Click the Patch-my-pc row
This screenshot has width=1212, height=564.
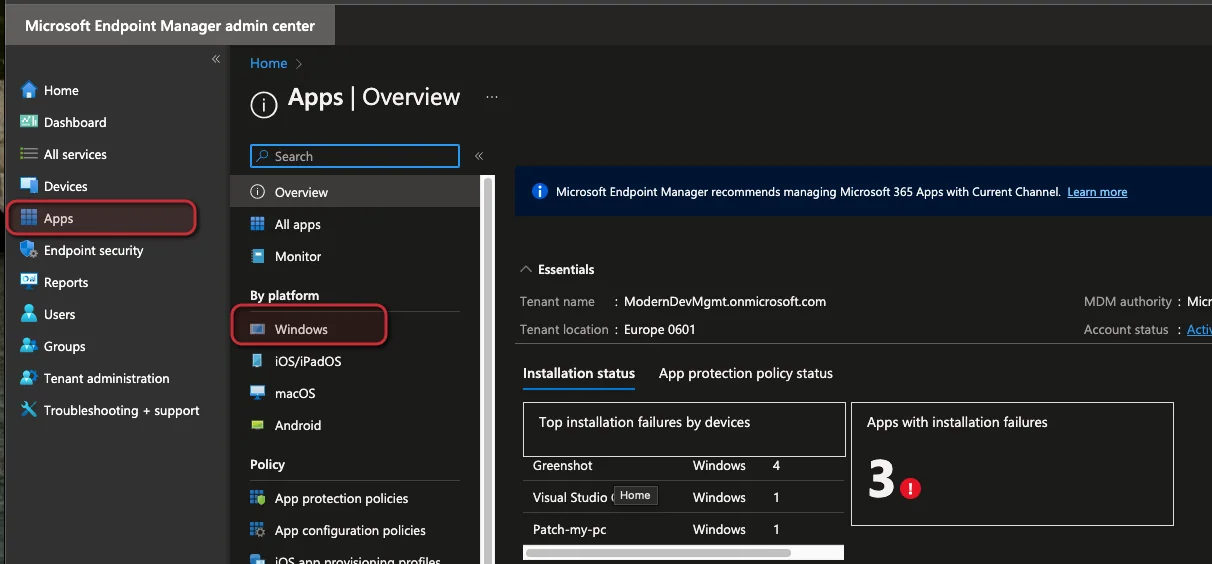(x=683, y=529)
